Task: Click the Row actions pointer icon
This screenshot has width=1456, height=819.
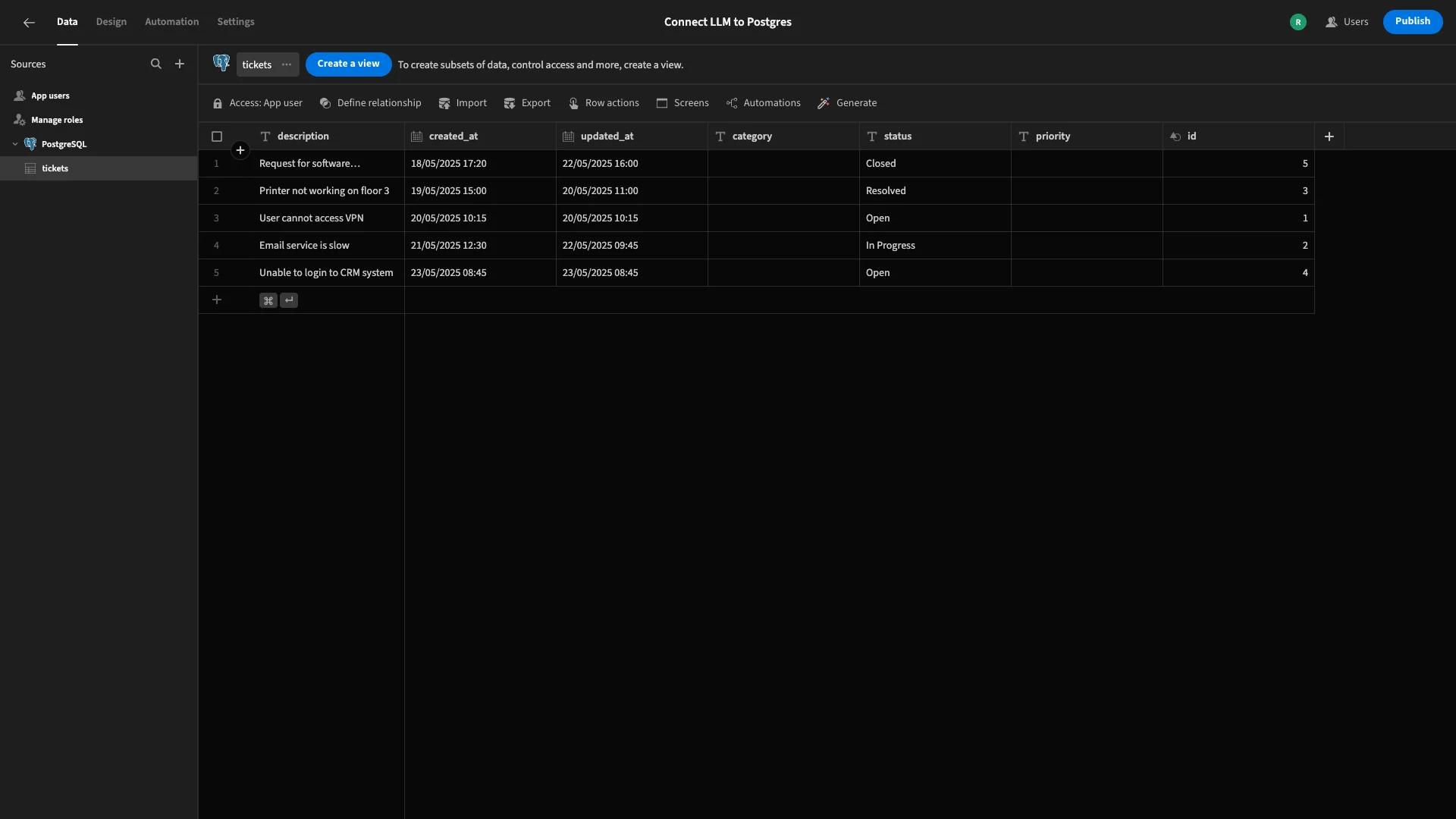Action: pyautogui.click(x=573, y=103)
